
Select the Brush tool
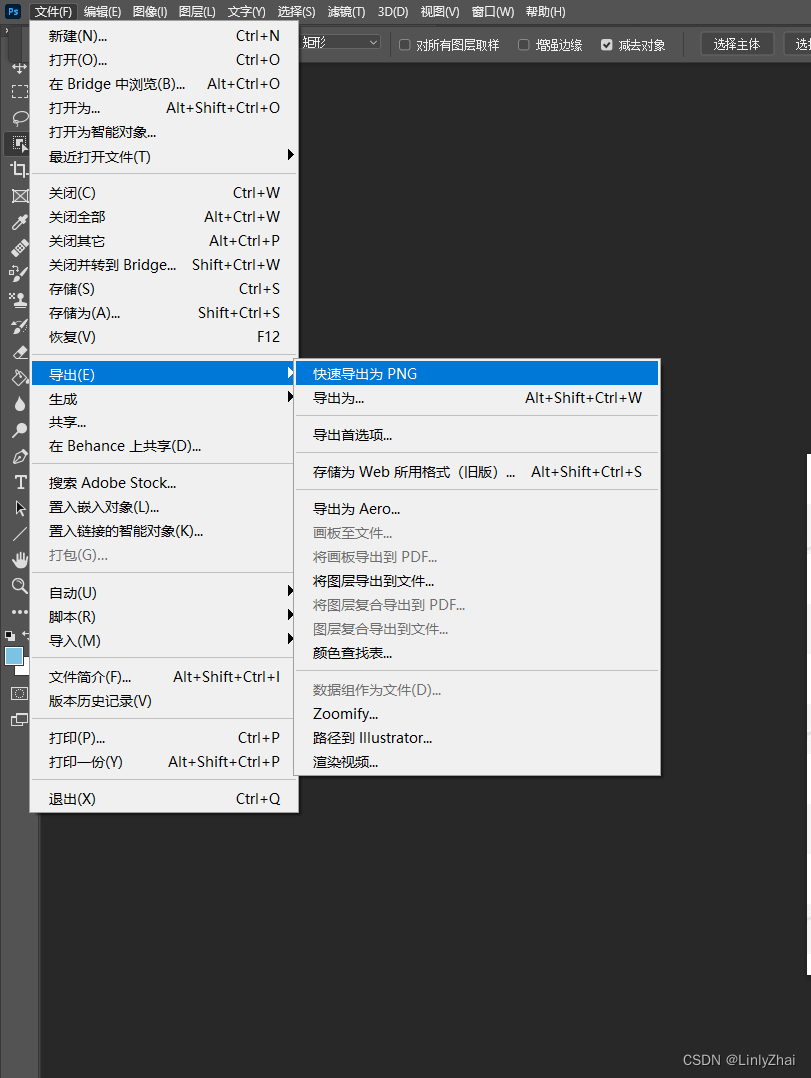(19, 274)
